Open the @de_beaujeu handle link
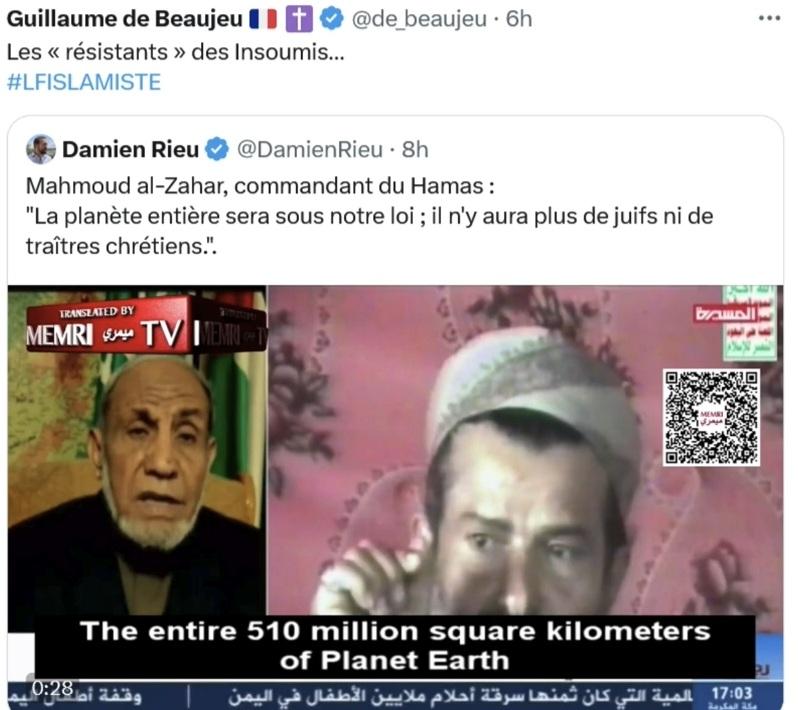798x710 pixels. (x=419, y=19)
